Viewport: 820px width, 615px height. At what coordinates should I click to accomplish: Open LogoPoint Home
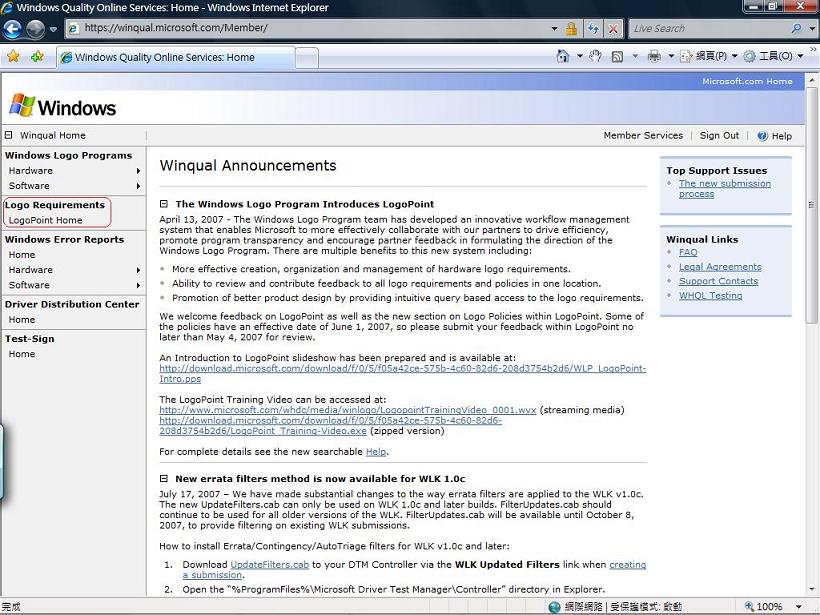[x=45, y=220]
